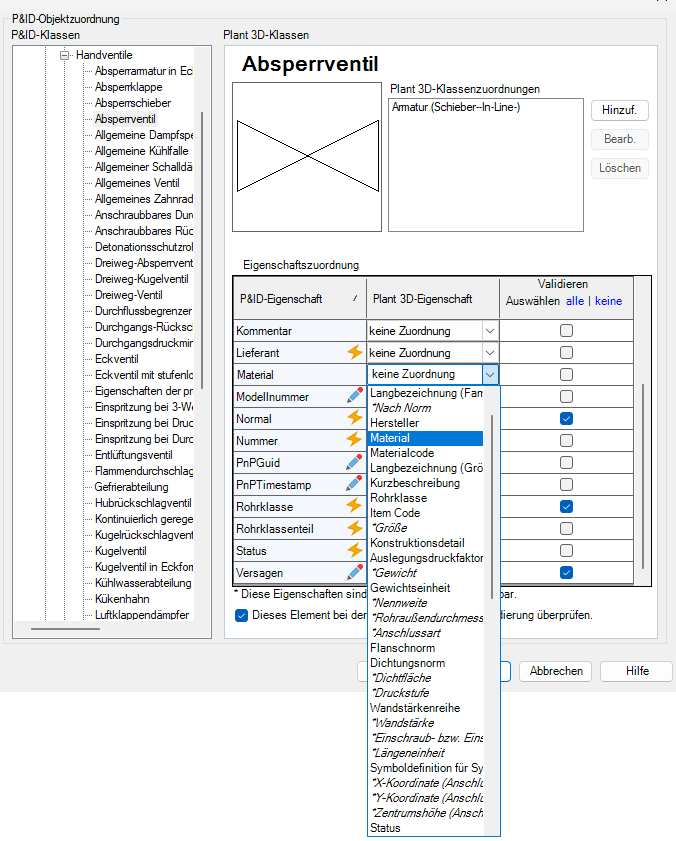
Task: Click the Abbrechen button
Action: 556,672
